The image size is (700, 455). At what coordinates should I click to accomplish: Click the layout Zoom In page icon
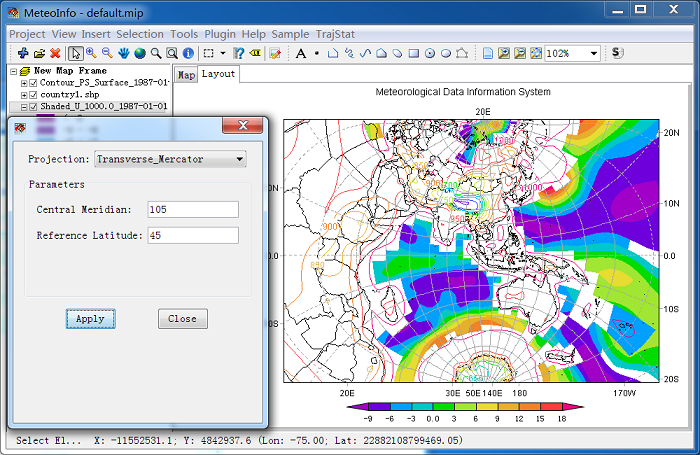[504, 54]
